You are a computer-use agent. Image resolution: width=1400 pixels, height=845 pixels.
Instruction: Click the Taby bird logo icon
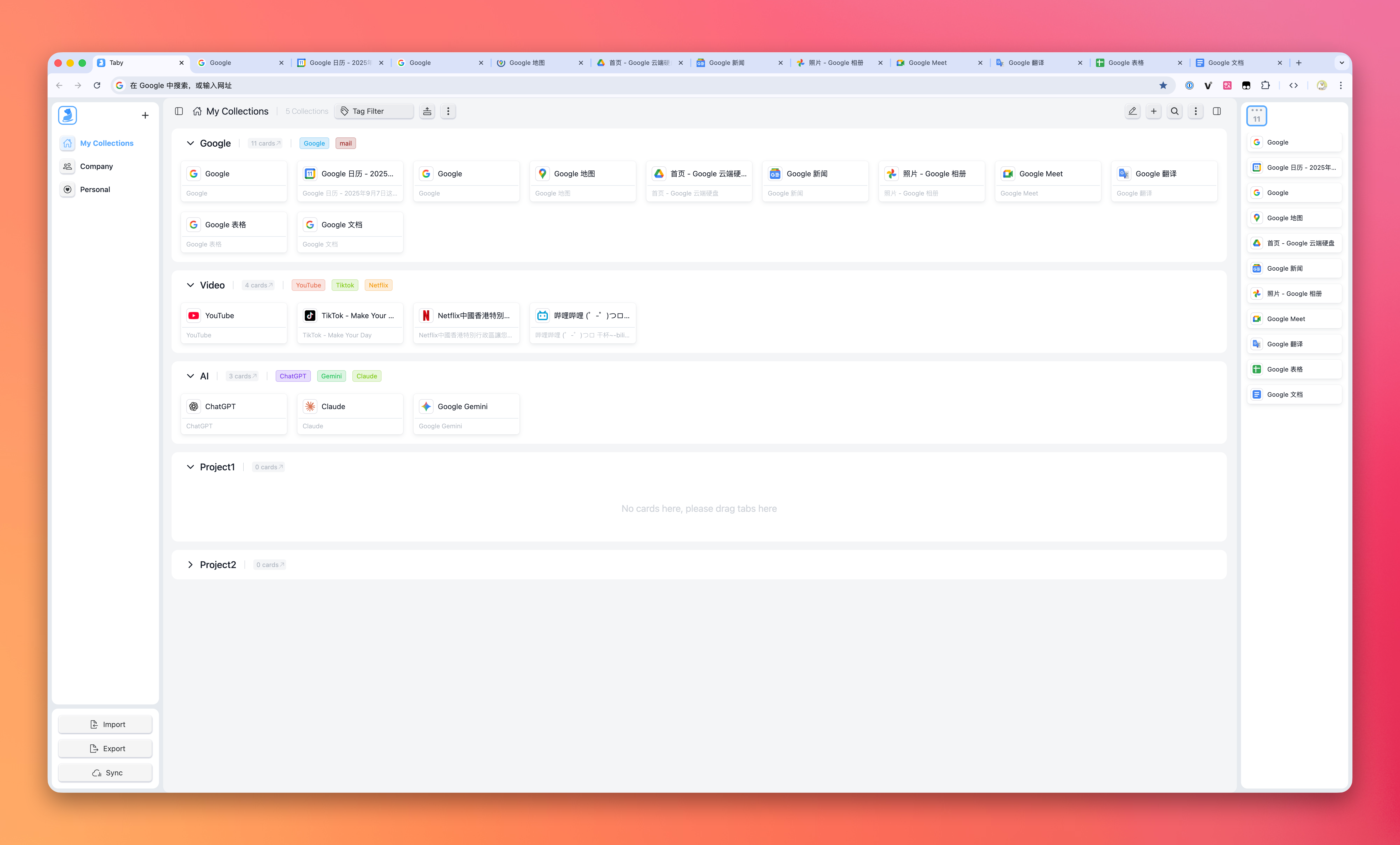coord(68,115)
